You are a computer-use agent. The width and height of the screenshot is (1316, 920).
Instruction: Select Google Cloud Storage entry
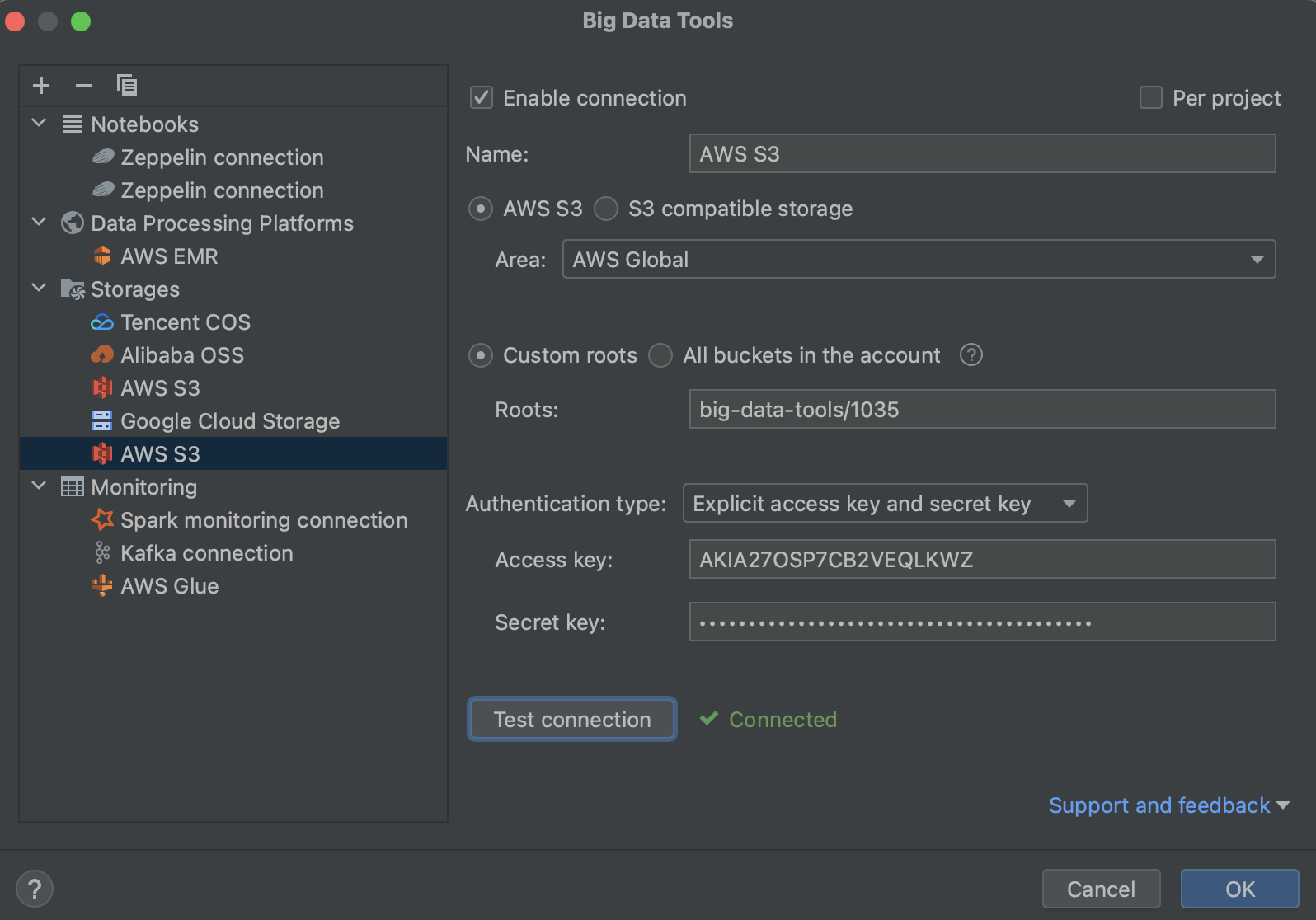coord(230,421)
